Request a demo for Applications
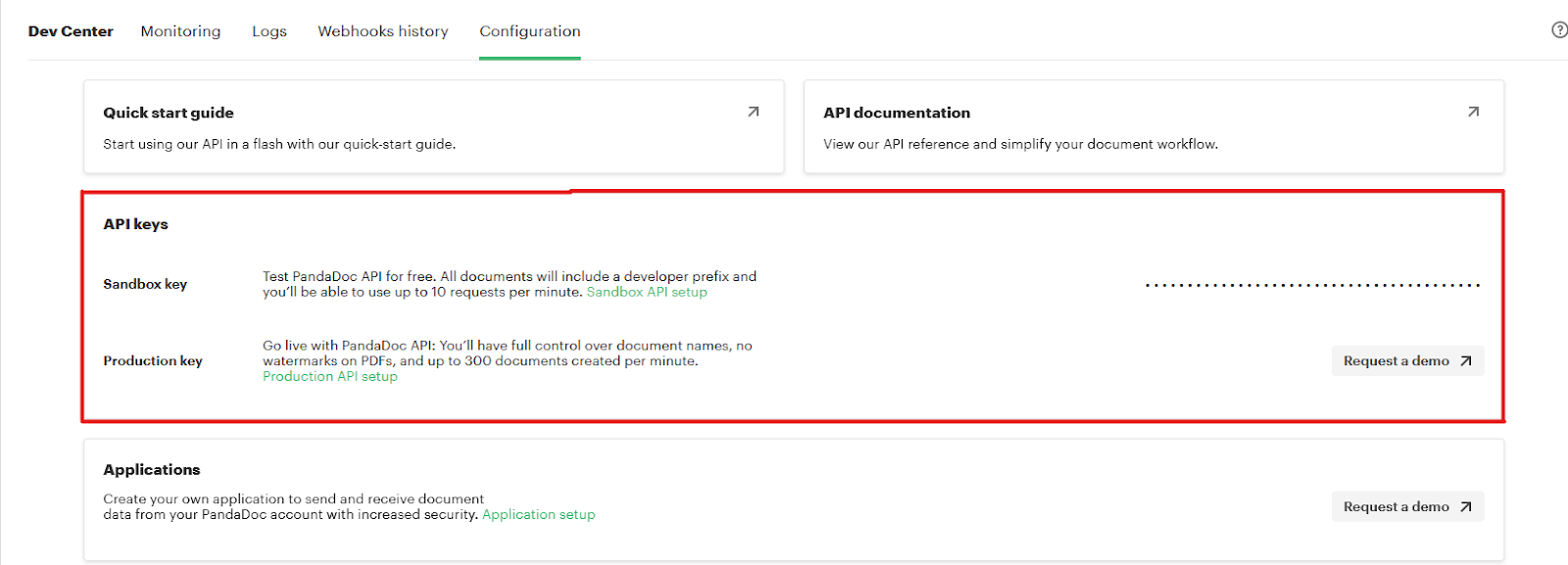The image size is (1568, 565). 1407,506
